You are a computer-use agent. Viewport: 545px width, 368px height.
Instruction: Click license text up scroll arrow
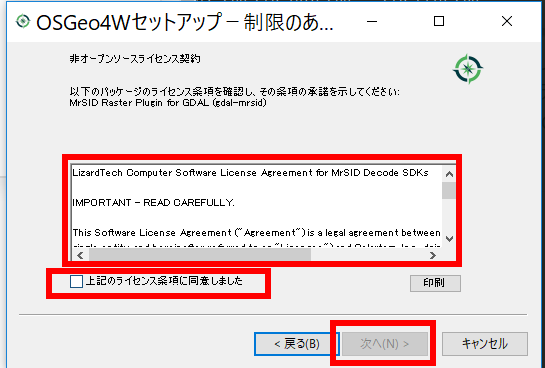449,174
